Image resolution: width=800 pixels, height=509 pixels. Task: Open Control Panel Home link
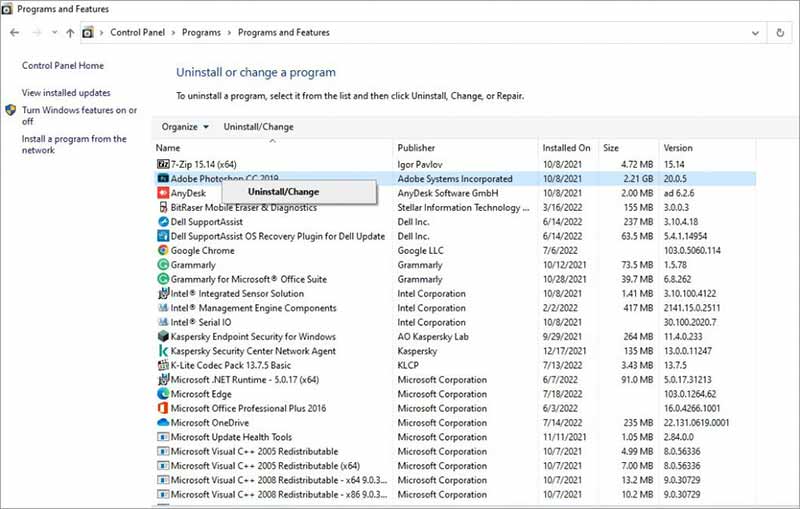(63, 66)
